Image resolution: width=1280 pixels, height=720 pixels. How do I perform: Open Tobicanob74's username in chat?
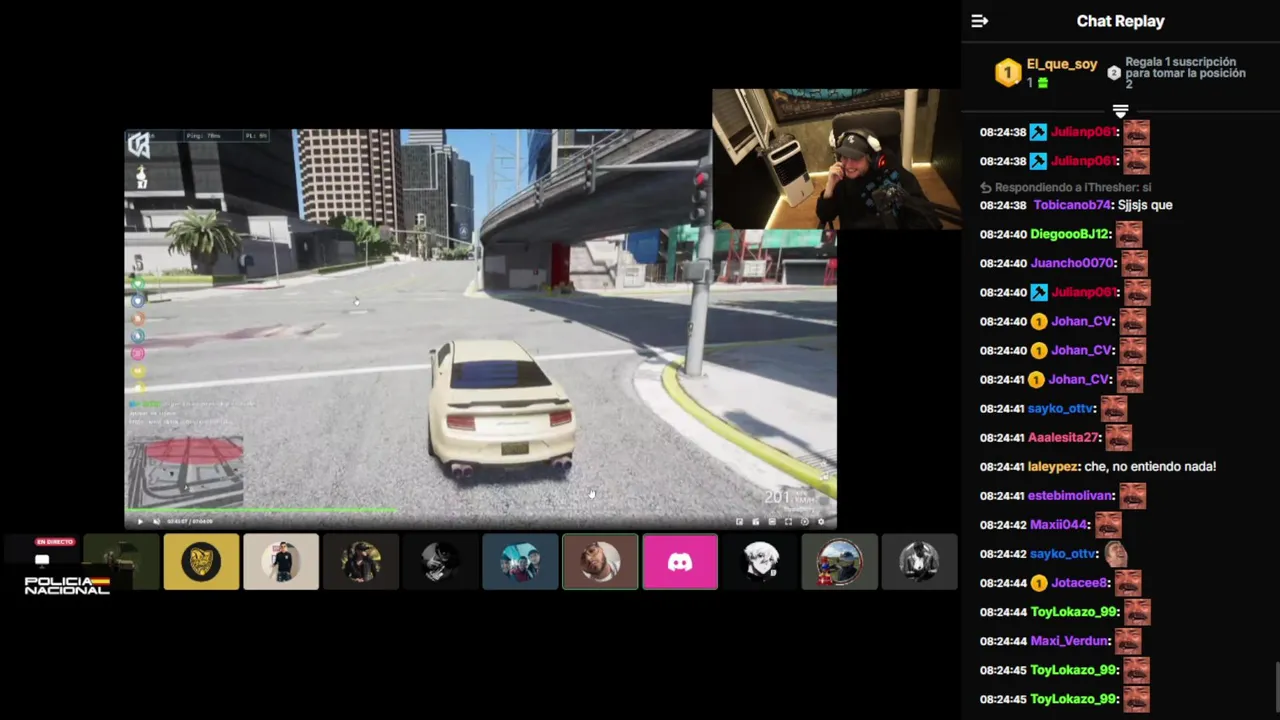(x=1072, y=205)
